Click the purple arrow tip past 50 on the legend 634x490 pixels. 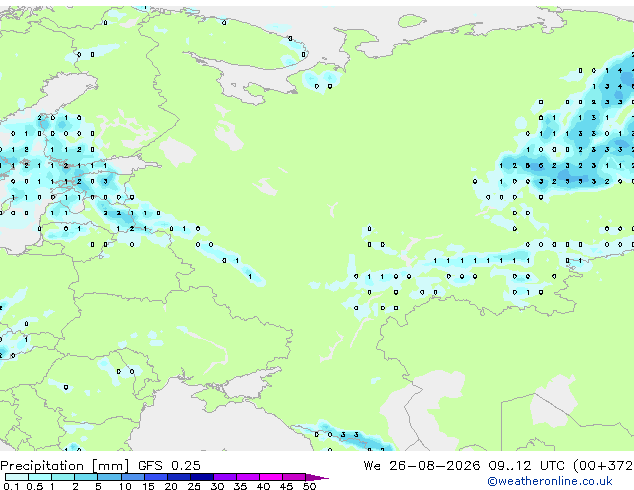click(x=317, y=477)
